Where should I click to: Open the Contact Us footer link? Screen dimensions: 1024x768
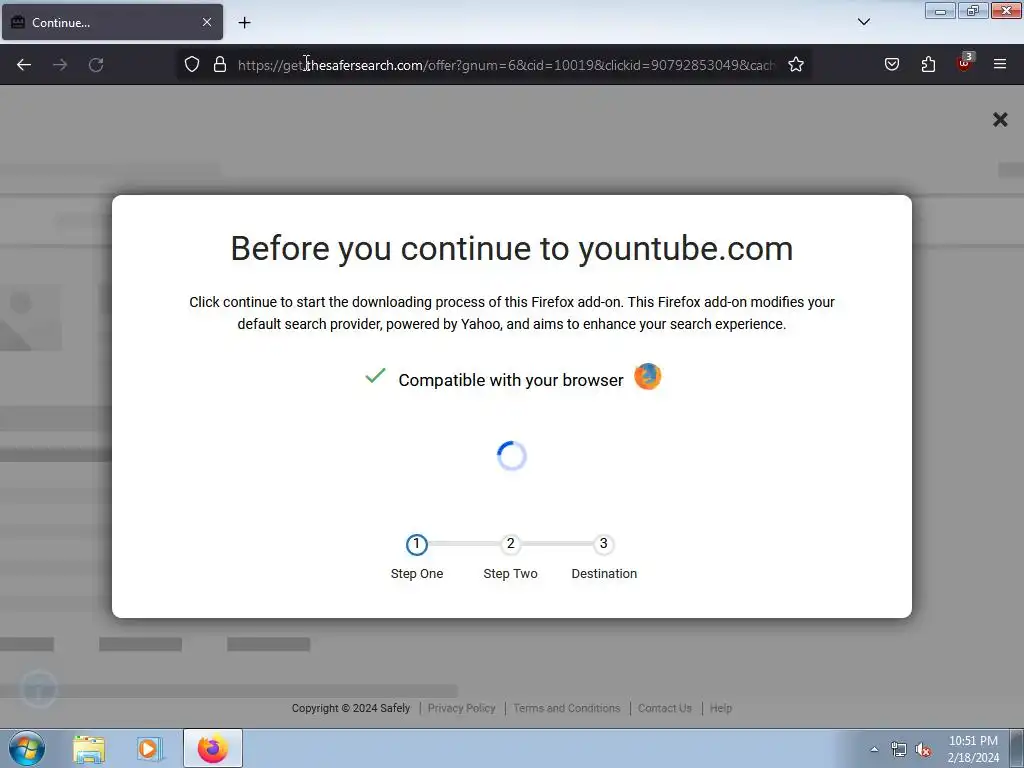pyautogui.click(x=665, y=708)
